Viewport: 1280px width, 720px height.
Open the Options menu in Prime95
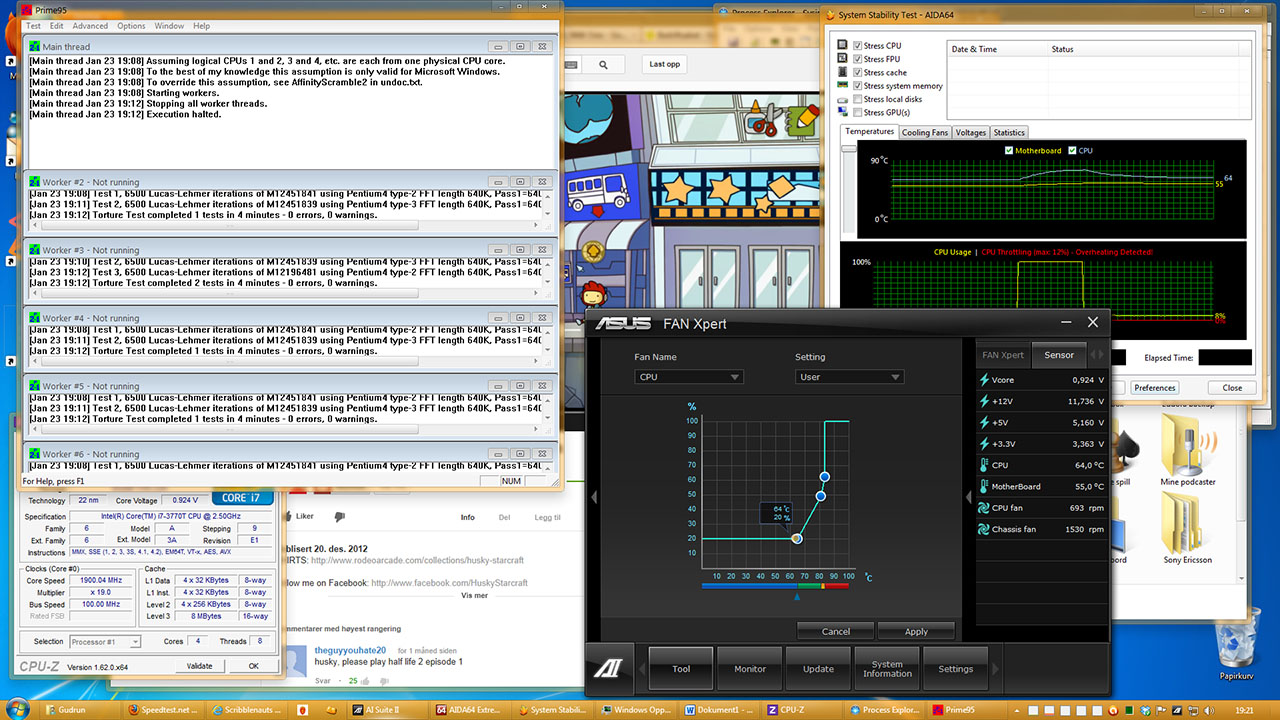pos(131,26)
